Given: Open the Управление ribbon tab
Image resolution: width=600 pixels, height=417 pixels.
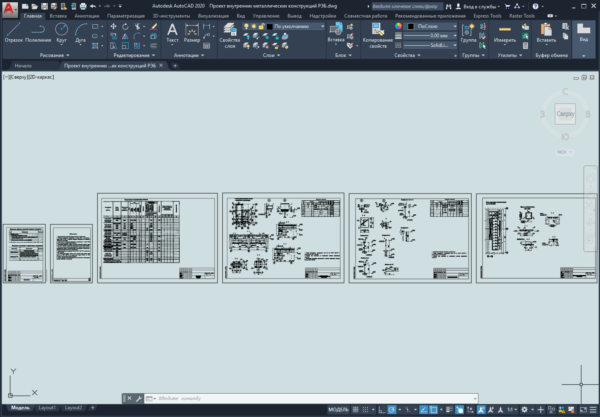Looking at the screenshot, I should coord(266,16).
